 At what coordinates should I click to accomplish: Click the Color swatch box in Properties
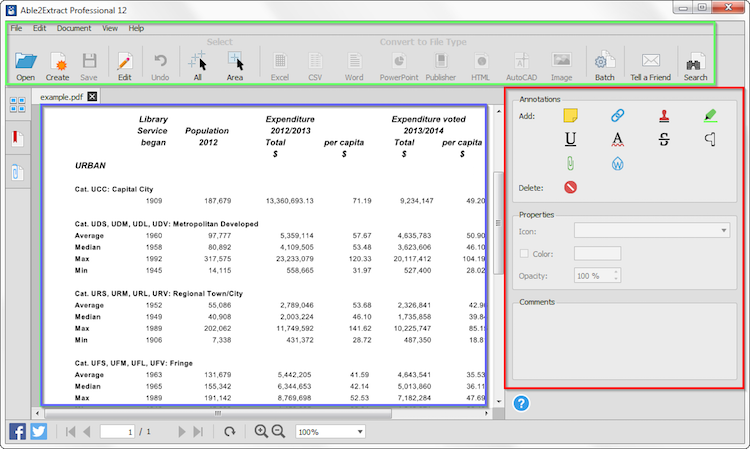tap(597, 254)
